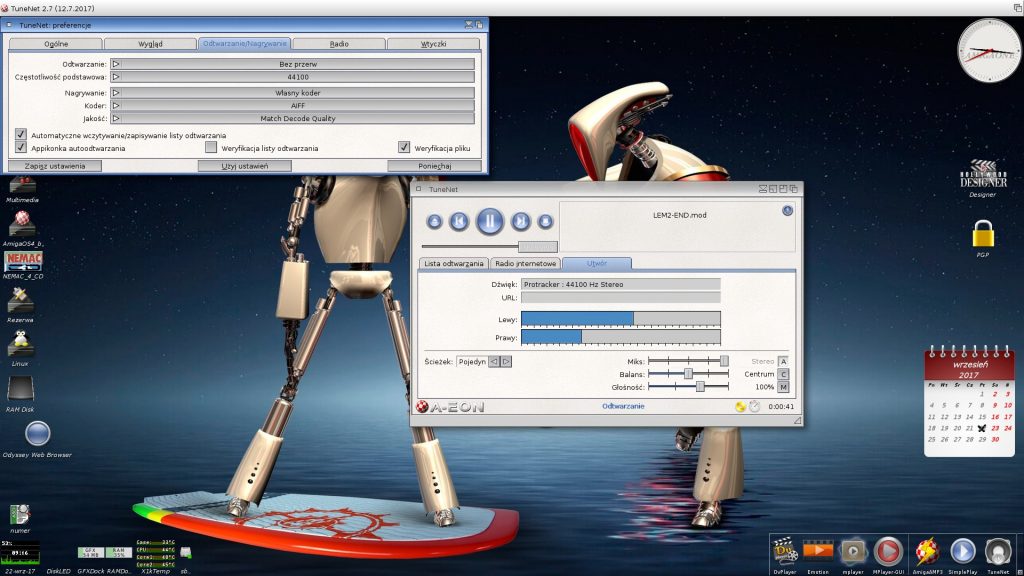Click the TuneNet dock icon
The width and height of the screenshot is (1024, 576).
click(998, 552)
